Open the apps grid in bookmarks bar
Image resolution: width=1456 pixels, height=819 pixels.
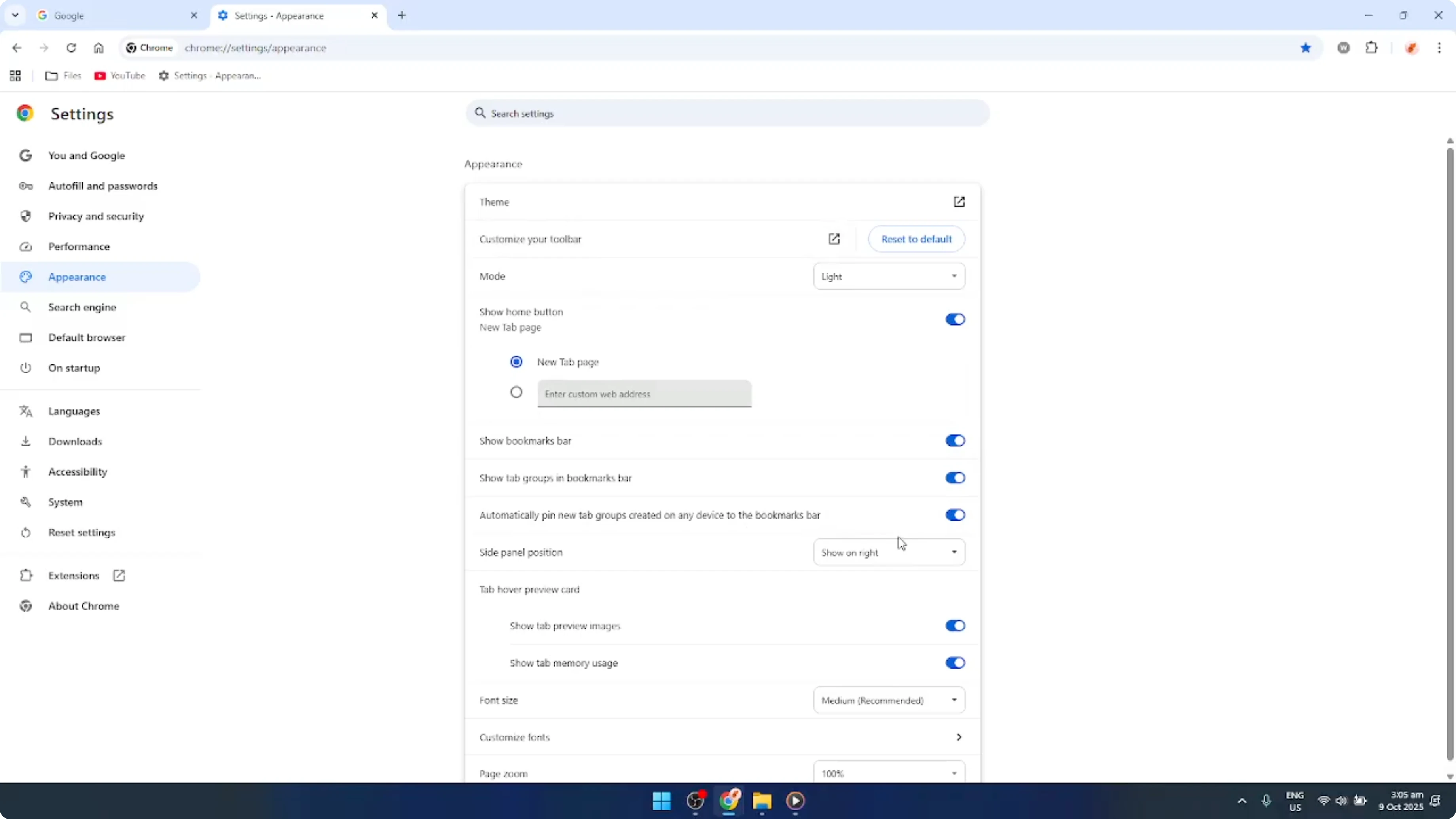pos(15,76)
